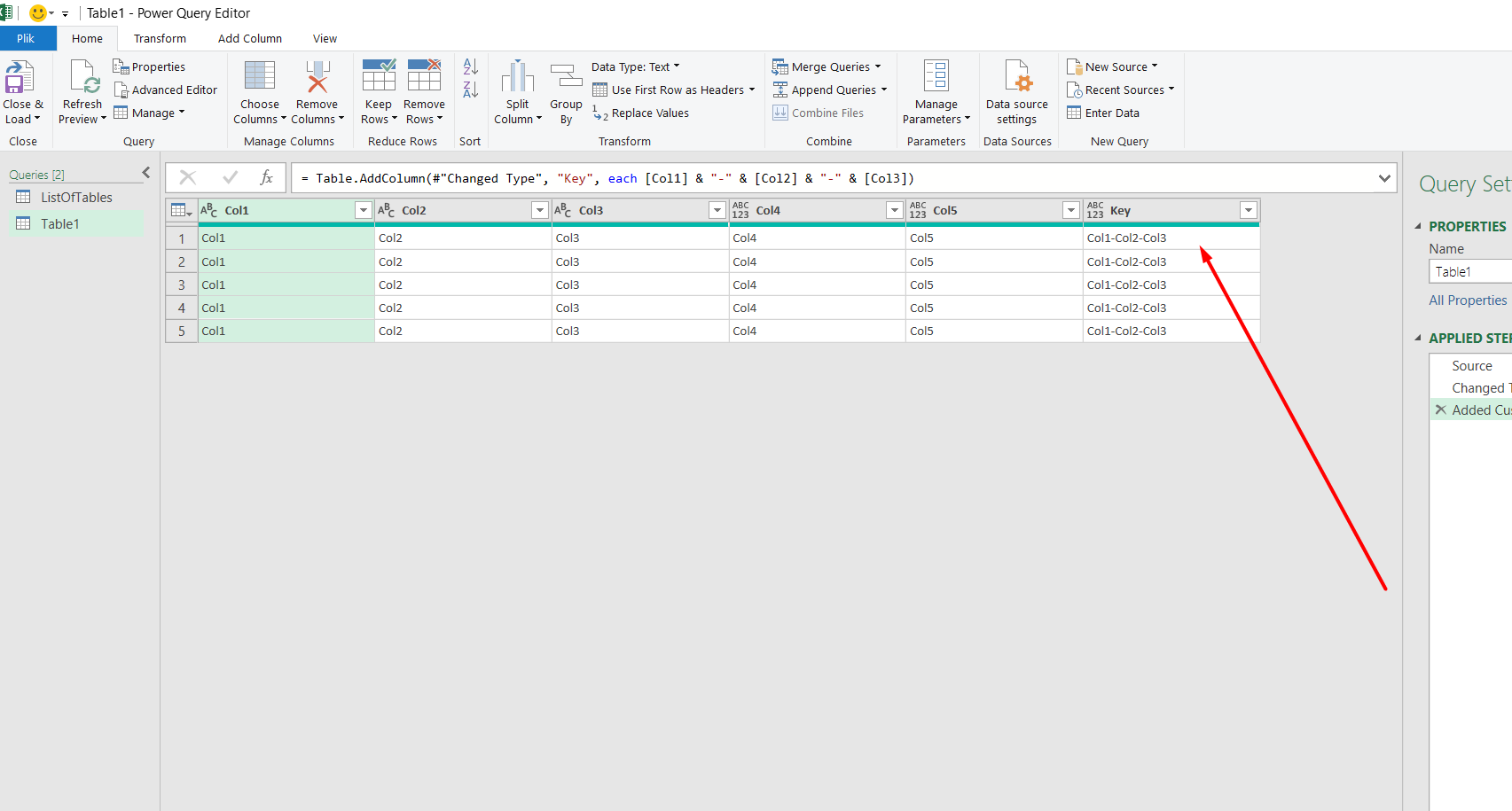Click Replace Values
1512x811 pixels.
[x=641, y=113]
